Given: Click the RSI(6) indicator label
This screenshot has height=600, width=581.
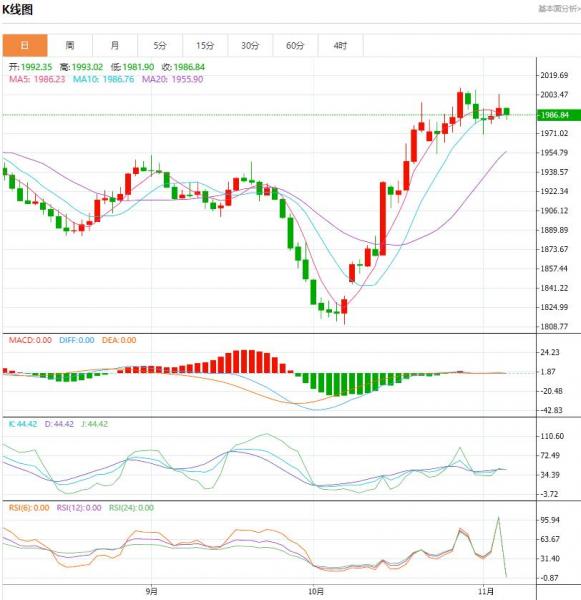Looking at the screenshot, I should [29, 508].
